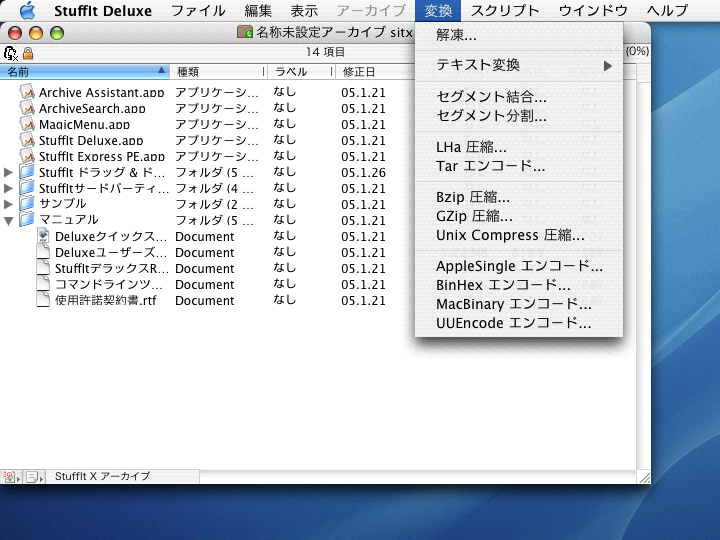The width and height of the screenshot is (720, 540).
Task: Choose UUEncode エンコード... menu item
Action: (519, 323)
